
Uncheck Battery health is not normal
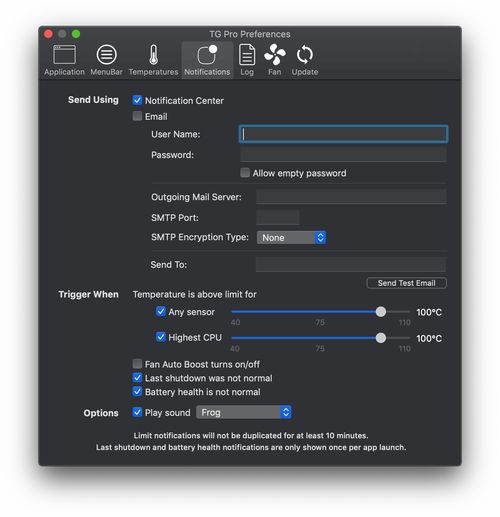coord(137,391)
